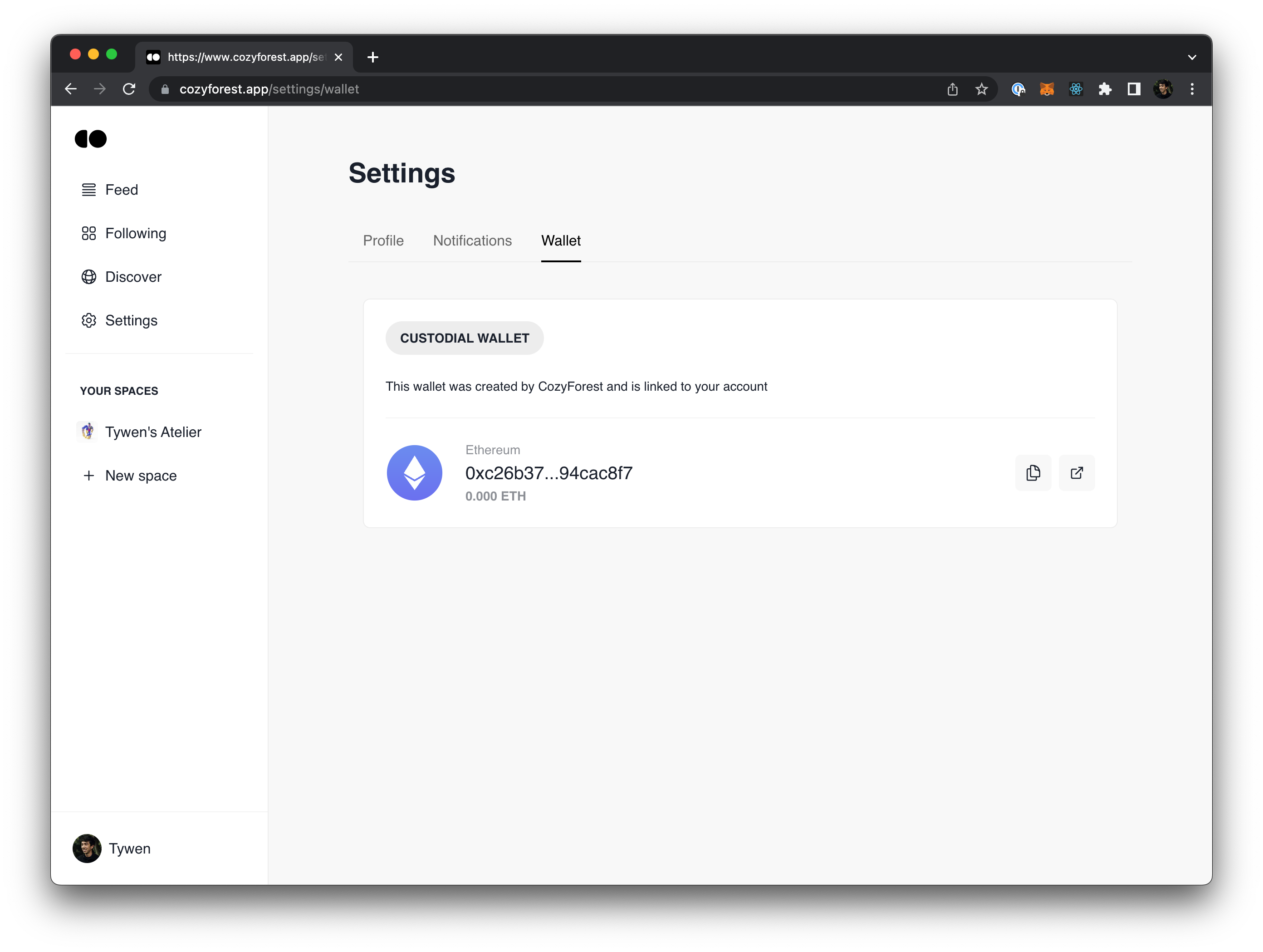
Task: Create a New space
Action: [x=141, y=476]
